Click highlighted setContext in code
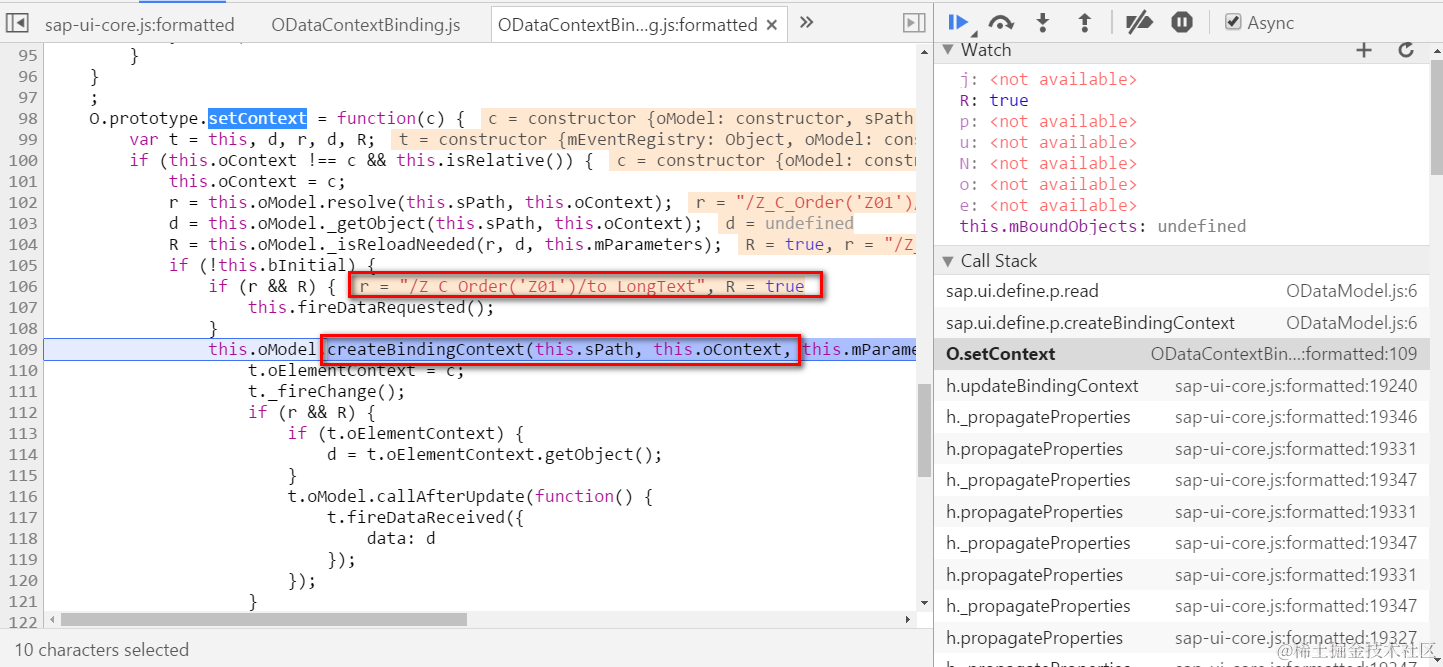The height and width of the screenshot is (667, 1443). 258,118
